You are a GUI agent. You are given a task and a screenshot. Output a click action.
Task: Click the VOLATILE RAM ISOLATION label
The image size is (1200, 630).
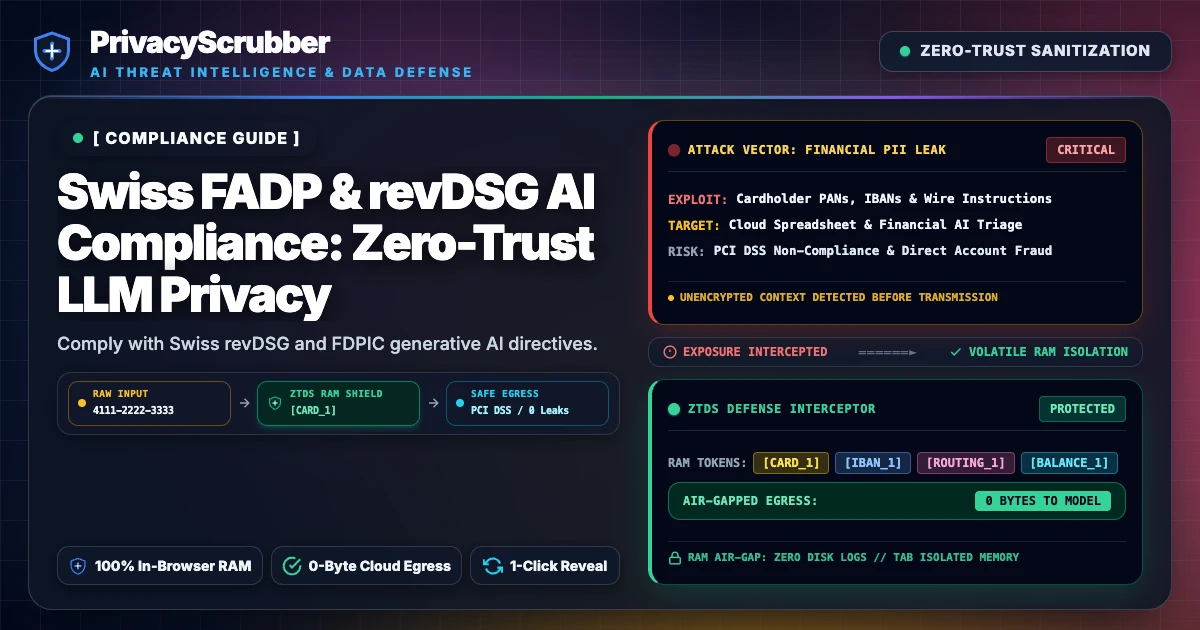click(x=1048, y=352)
